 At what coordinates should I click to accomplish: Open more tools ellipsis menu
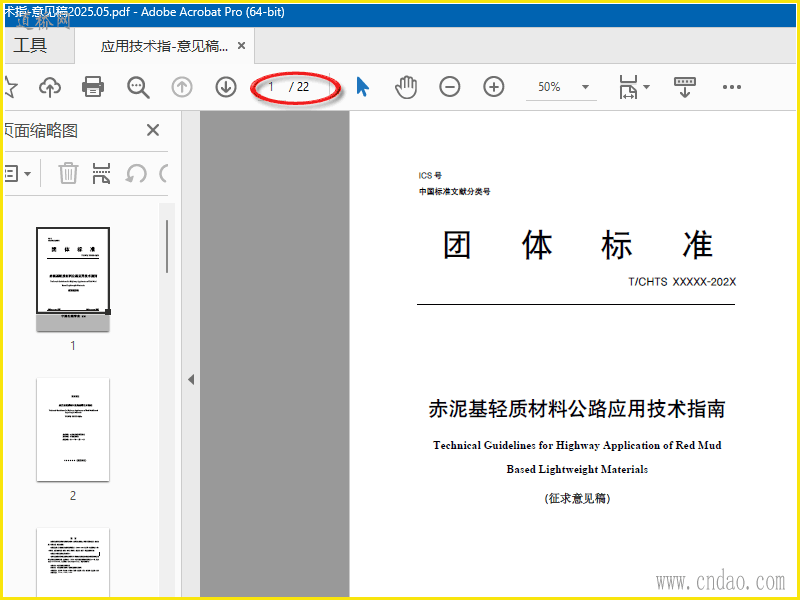(x=732, y=87)
